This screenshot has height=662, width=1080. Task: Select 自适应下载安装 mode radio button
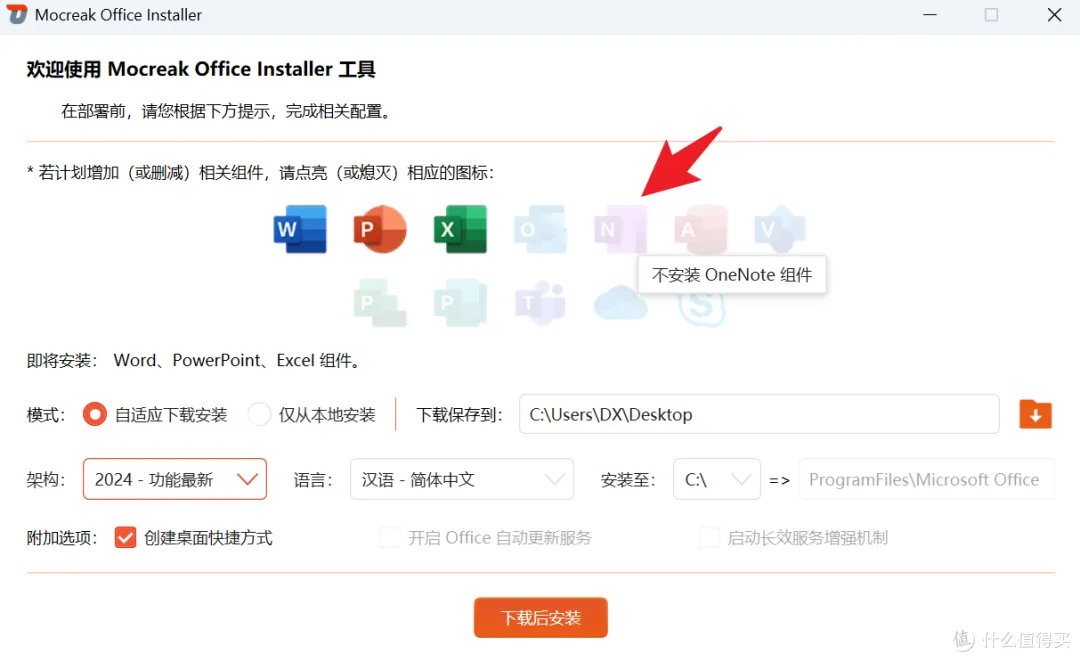(94, 414)
